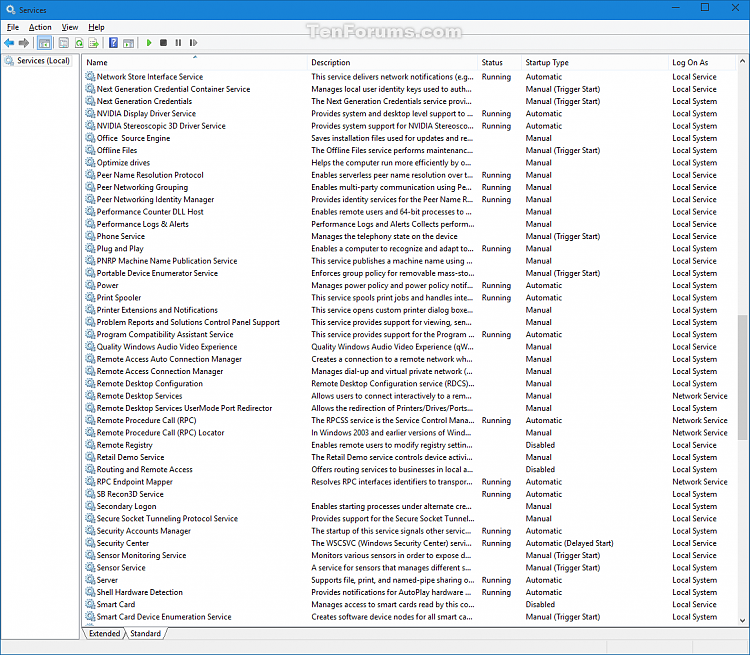This screenshot has height=655, width=750.
Task: Click the gear icon beside Phone Service
Action: click(90, 236)
